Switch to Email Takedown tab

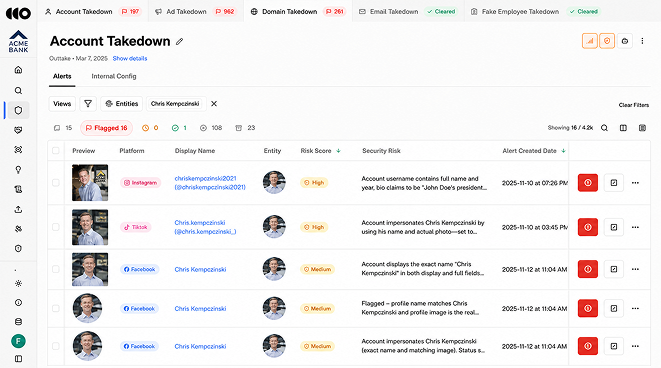pyautogui.click(x=407, y=11)
